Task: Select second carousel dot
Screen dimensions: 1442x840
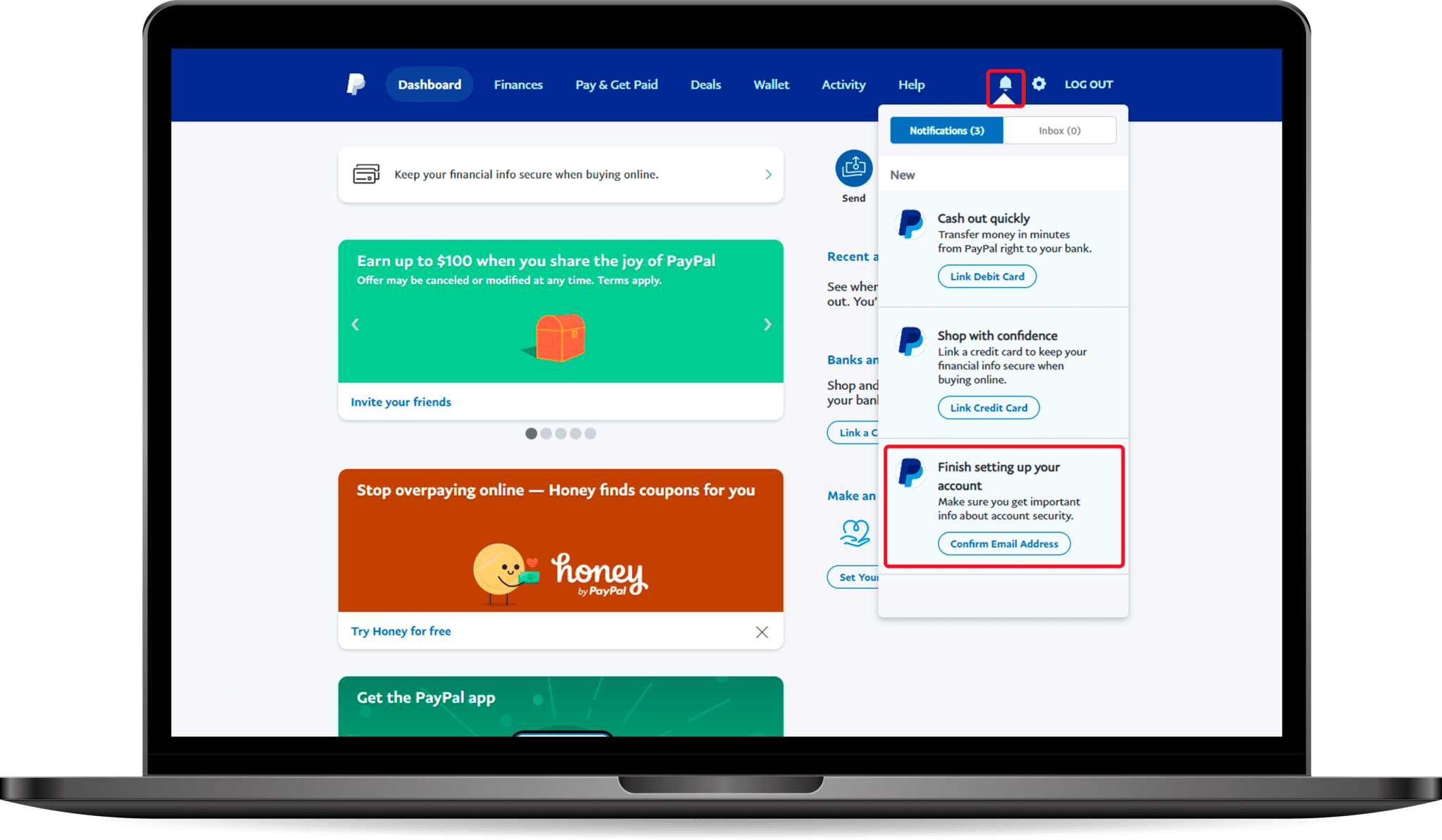Action: pos(546,434)
